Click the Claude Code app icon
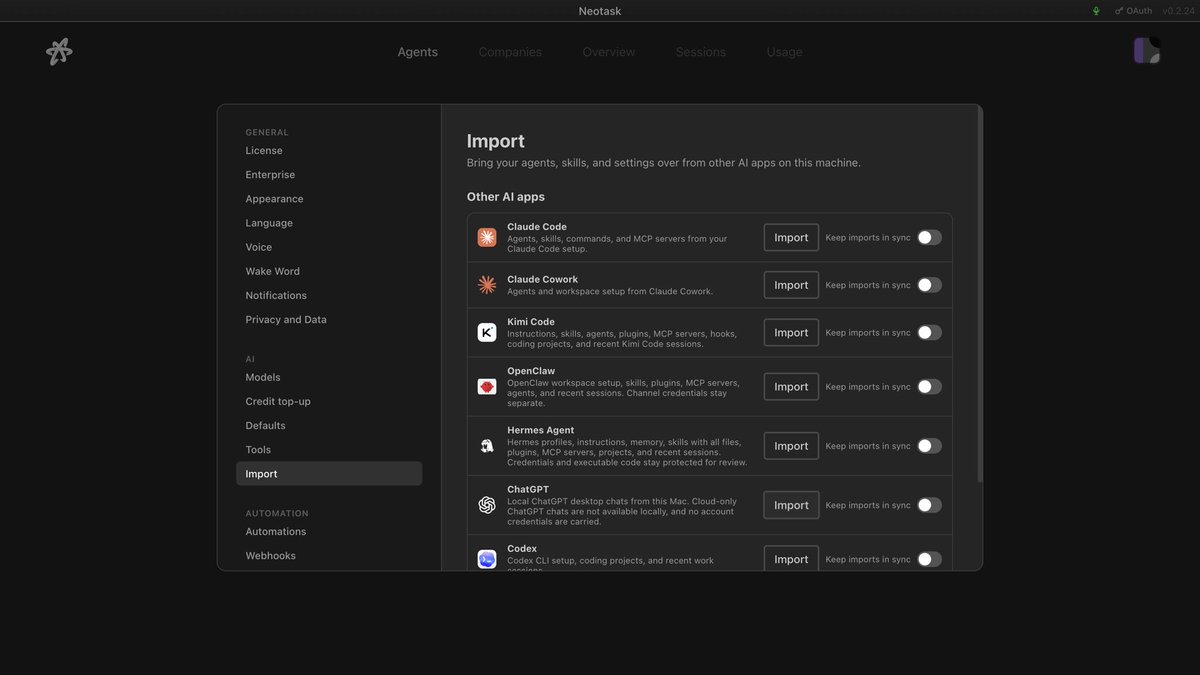The image size is (1200, 675). point(487,237)
